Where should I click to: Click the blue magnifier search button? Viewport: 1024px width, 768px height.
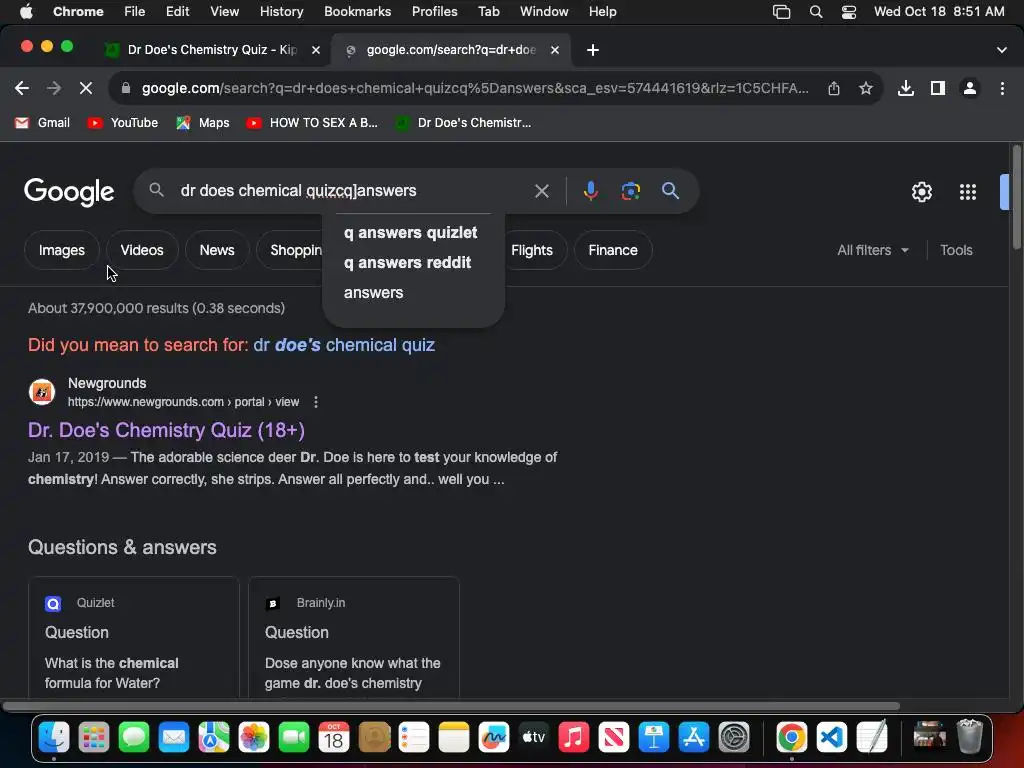[x=670, y=191]
